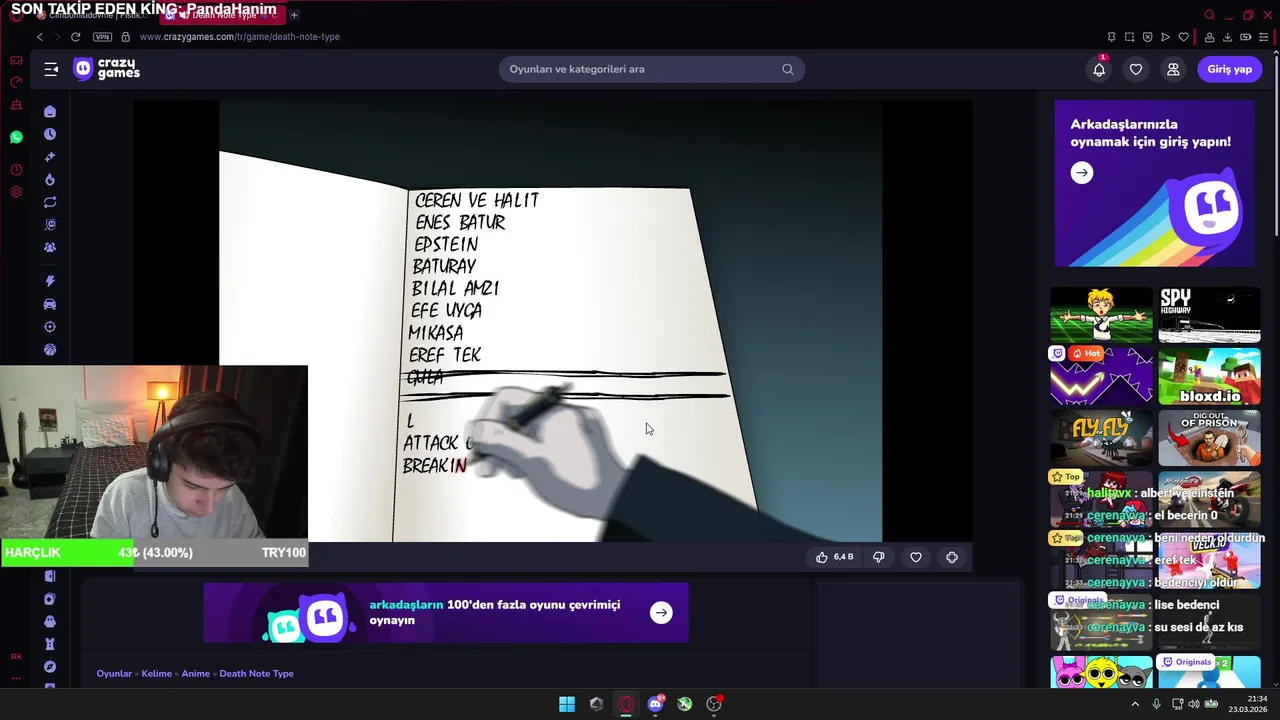
Task: Open car games category in sidebar
Action: (50, 304)
